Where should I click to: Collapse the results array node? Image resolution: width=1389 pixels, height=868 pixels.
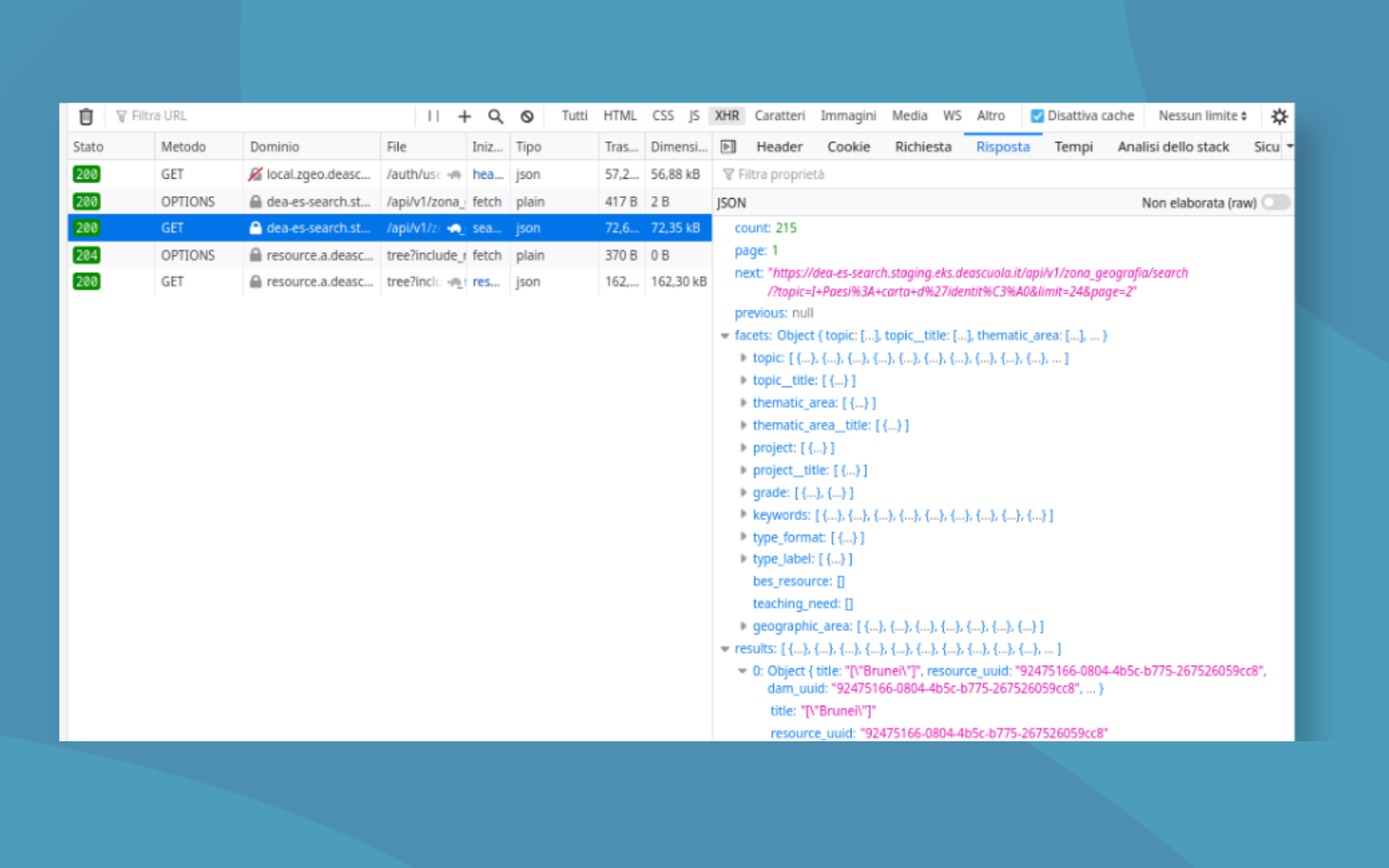[725, 648]
